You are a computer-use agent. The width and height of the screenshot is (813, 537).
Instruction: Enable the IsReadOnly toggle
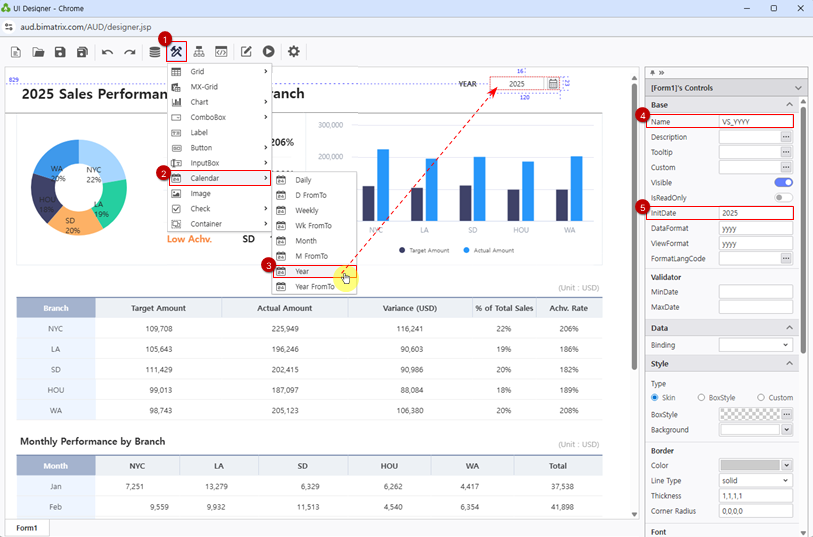coord(783,198)
